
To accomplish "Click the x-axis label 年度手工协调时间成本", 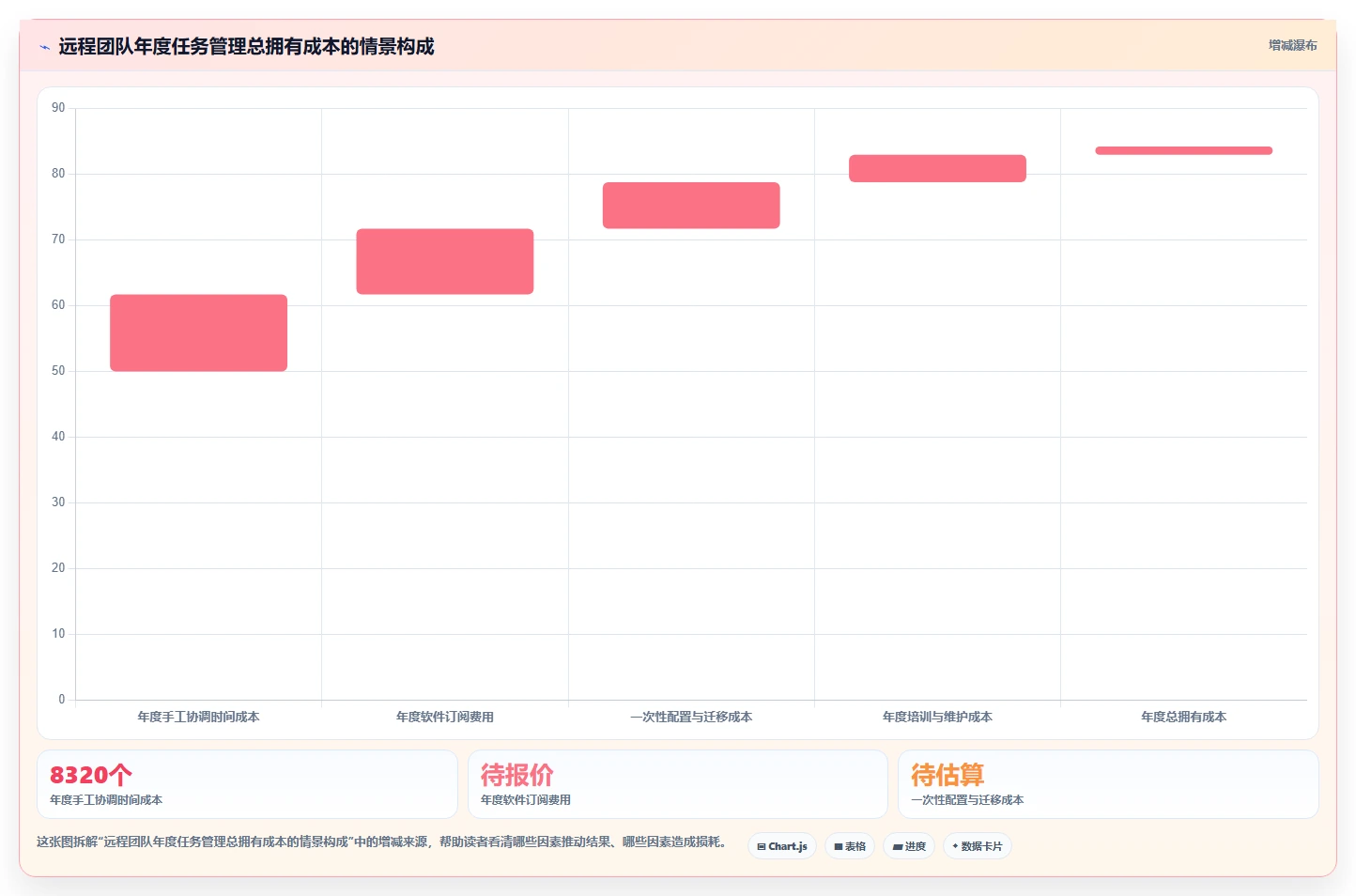I will 198,717.
